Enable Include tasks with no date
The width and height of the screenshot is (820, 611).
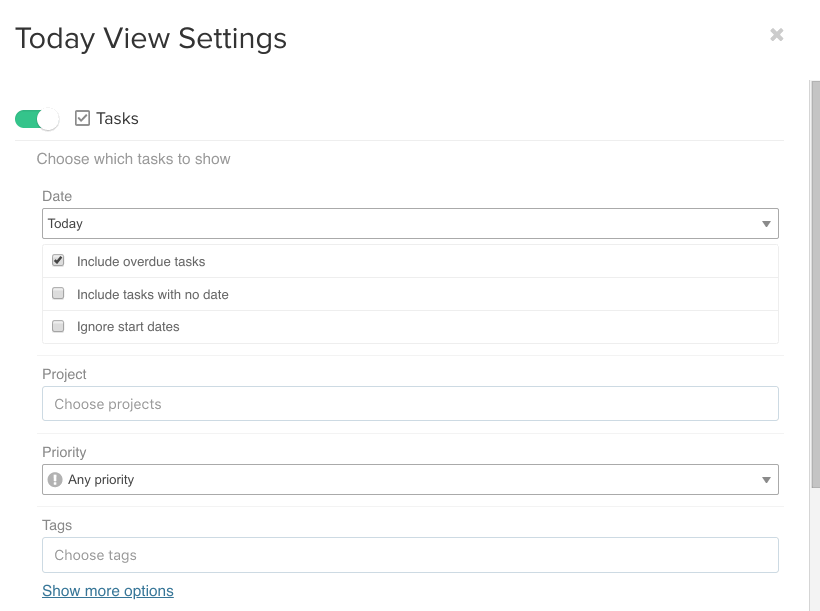tap(58, 293)
